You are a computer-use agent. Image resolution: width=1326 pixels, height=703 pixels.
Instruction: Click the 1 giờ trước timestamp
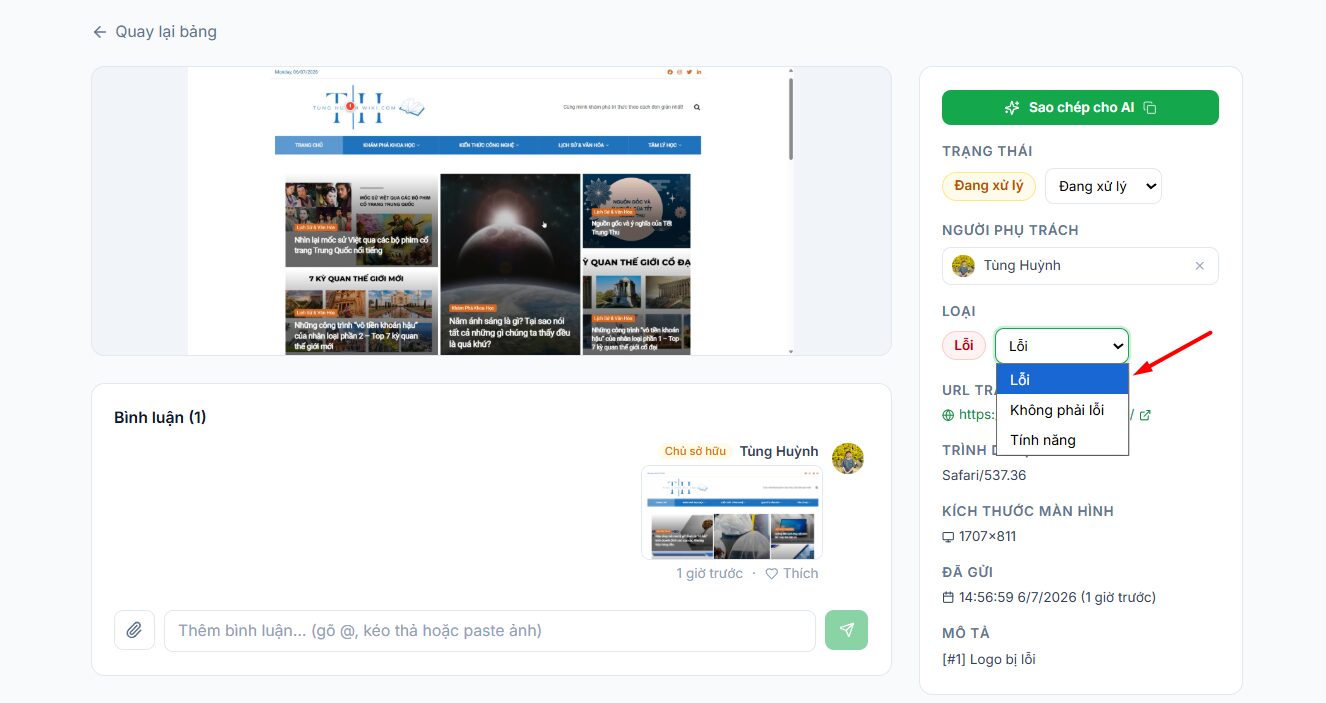pyautogui.click(x=710, y=573)
